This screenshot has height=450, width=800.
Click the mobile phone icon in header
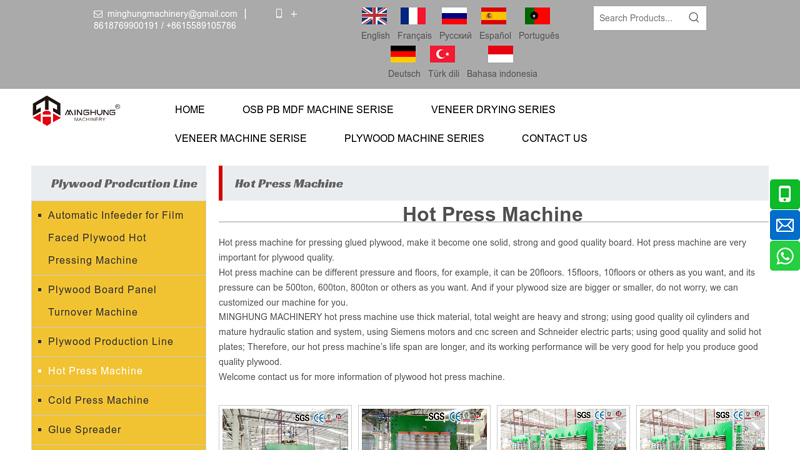click(x=279, y=14)
